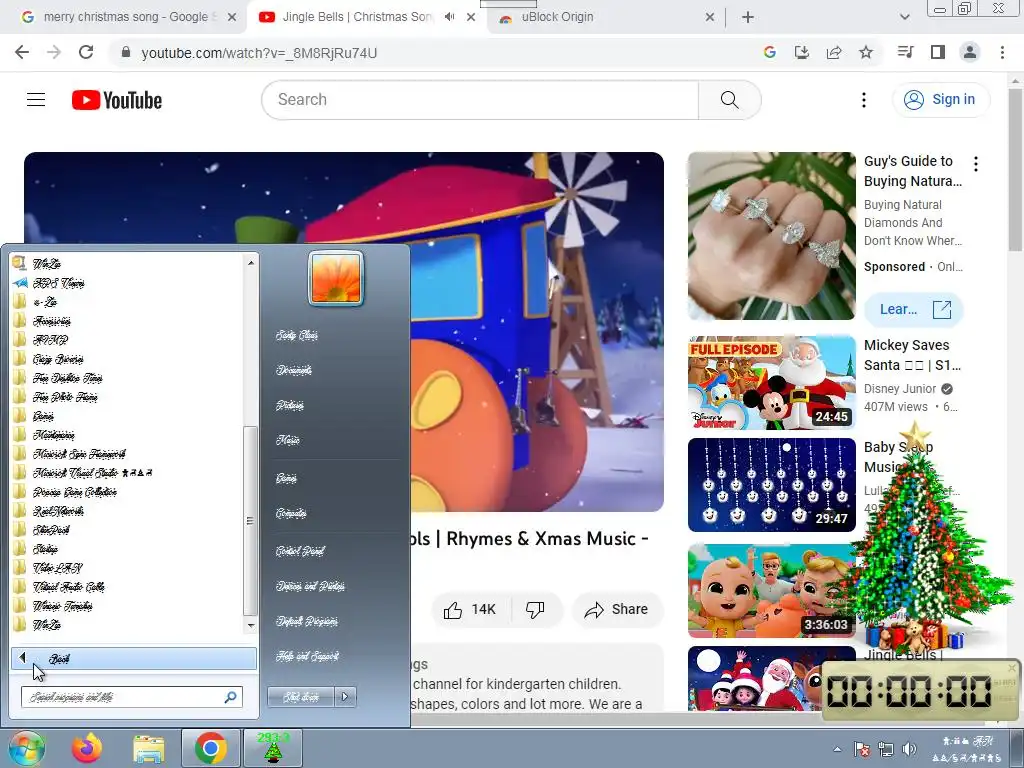
Task: Click the orange flower user picture
Action: [x=336, y=278]
